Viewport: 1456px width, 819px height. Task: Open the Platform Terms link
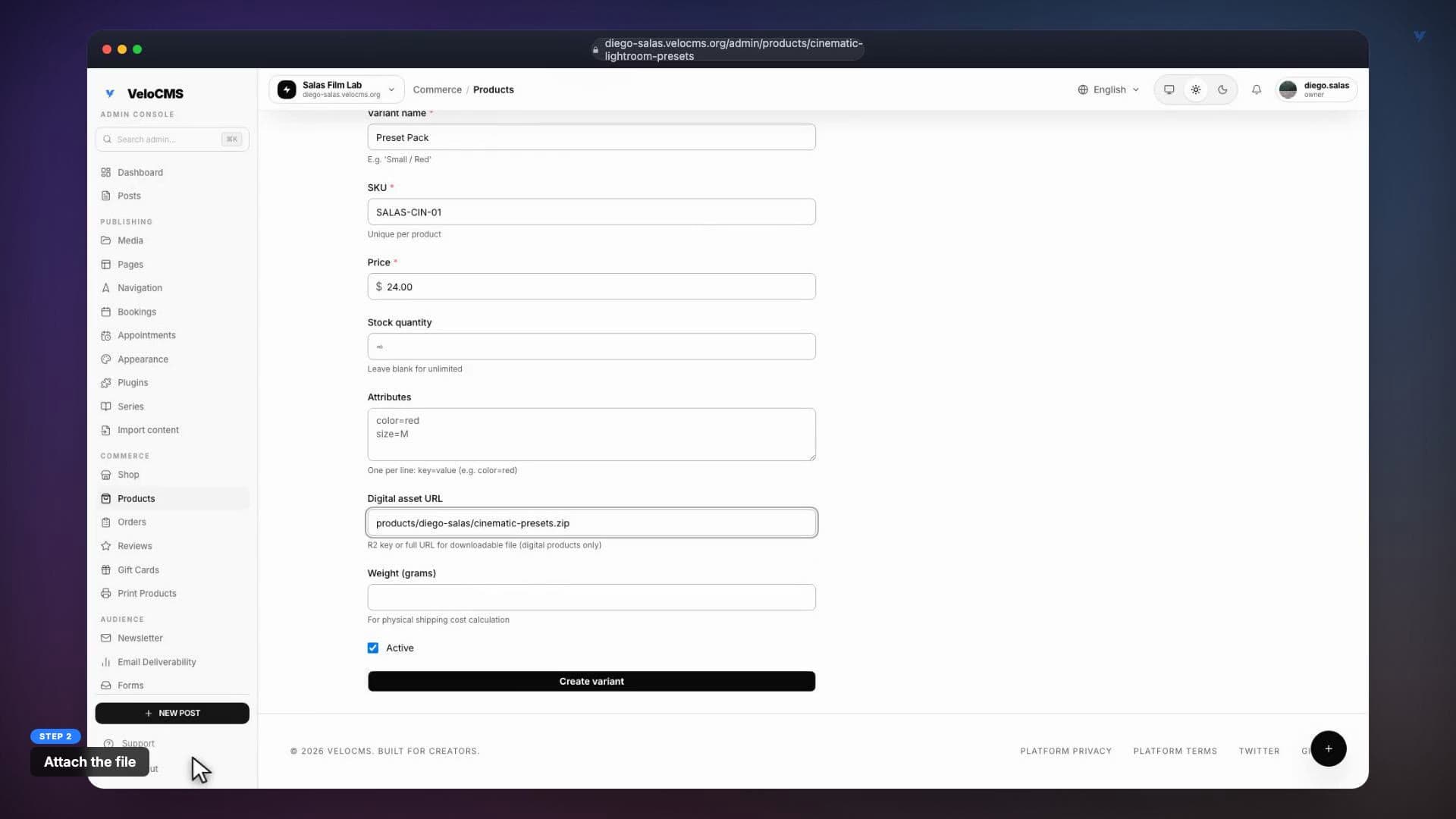1175,752
